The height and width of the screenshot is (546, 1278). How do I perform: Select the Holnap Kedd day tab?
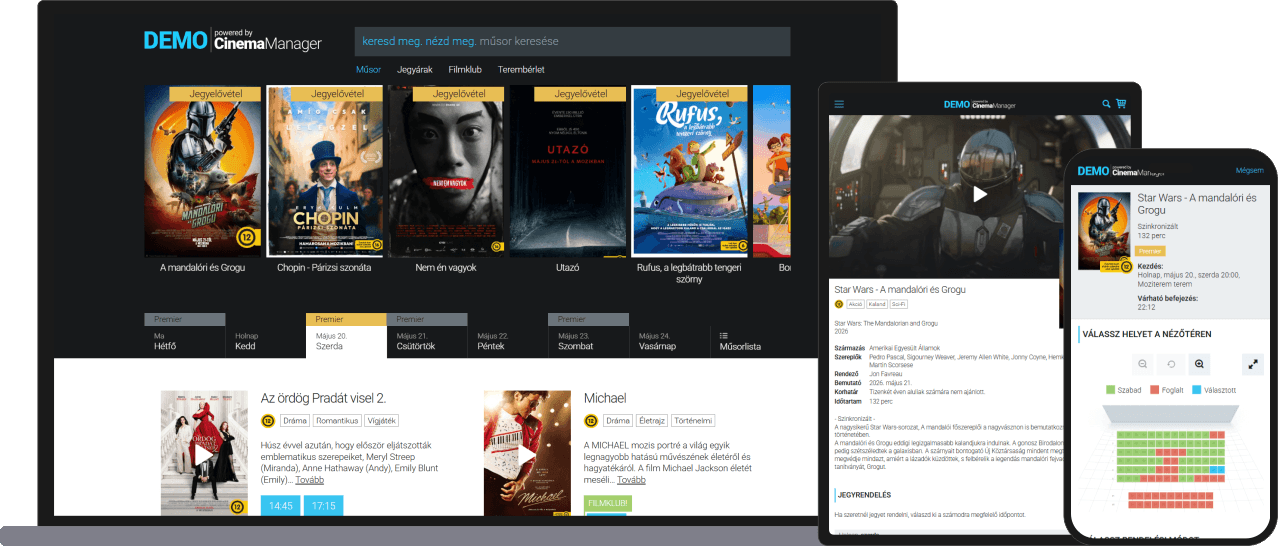[265, 341]
